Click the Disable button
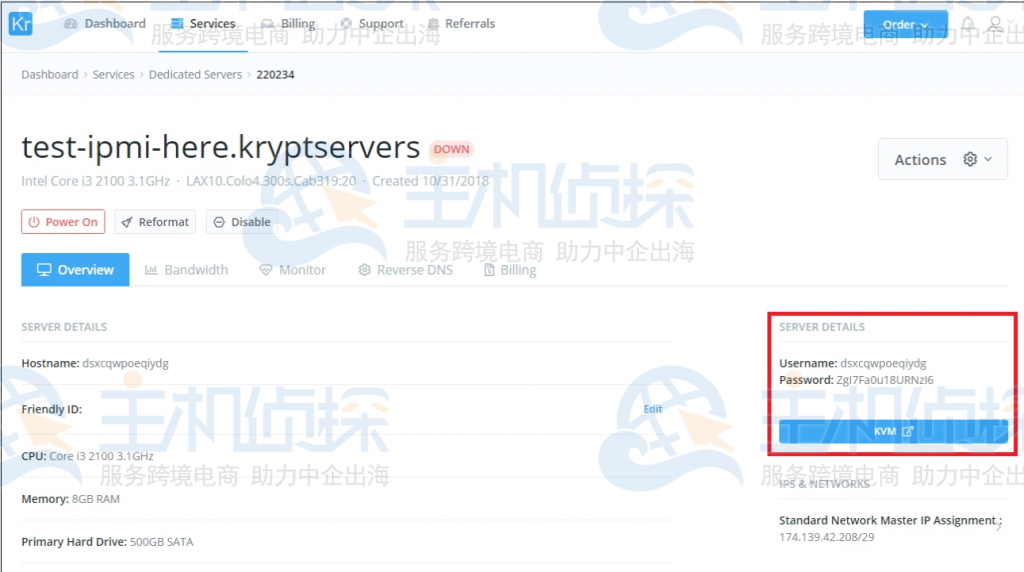The width and height of the screenshot is (1024, 572). click(242, 222)
